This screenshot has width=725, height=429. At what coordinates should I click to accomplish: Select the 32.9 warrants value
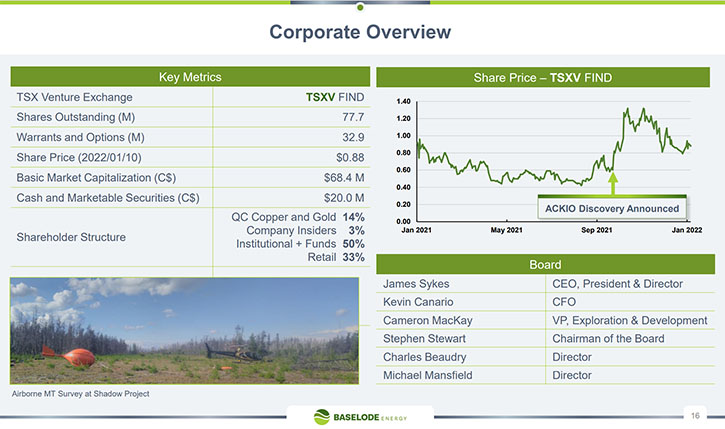click(x=353, y=137)
